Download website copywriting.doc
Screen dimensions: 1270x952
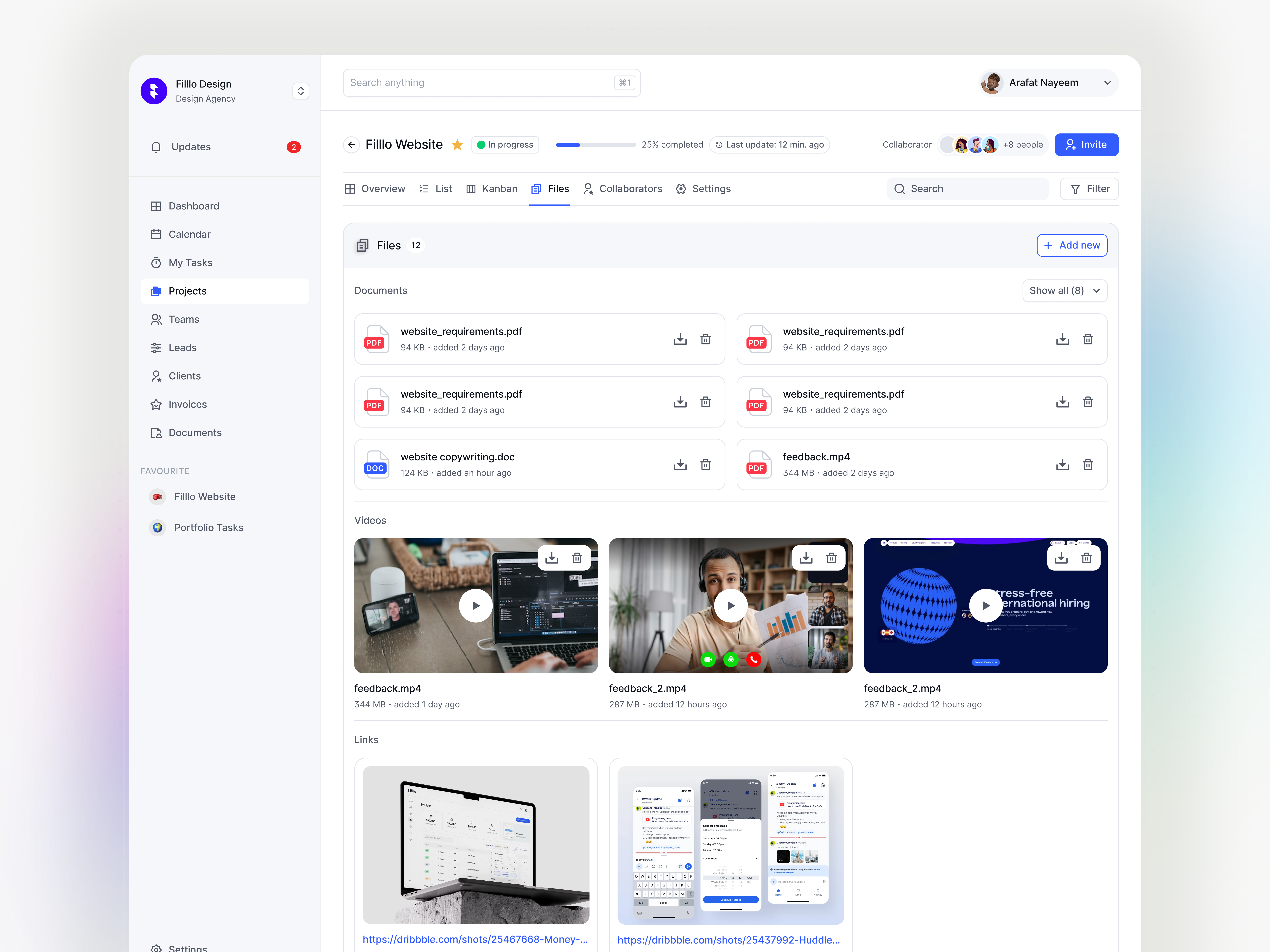click(680, 464)
